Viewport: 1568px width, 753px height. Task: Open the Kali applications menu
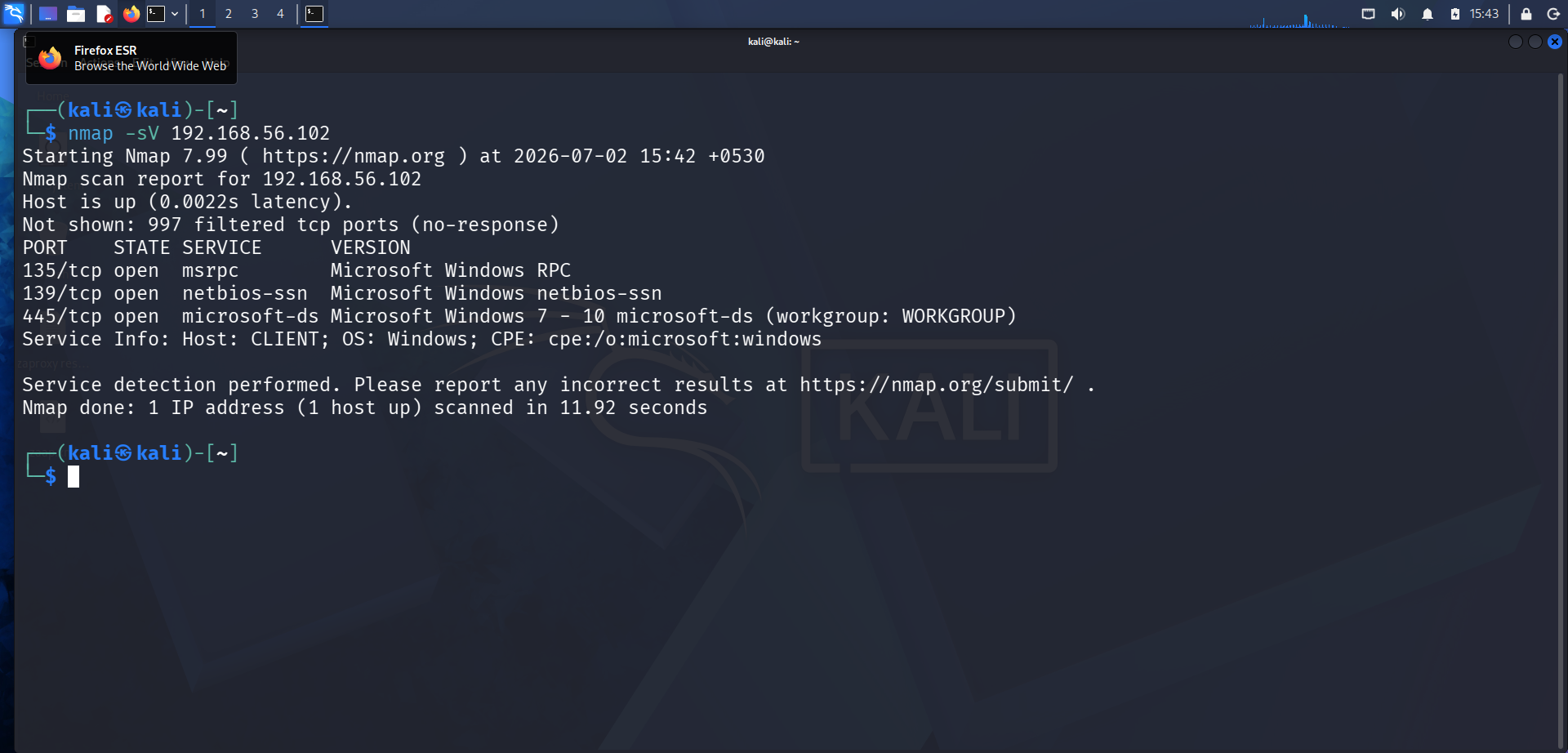pos(15,13)
